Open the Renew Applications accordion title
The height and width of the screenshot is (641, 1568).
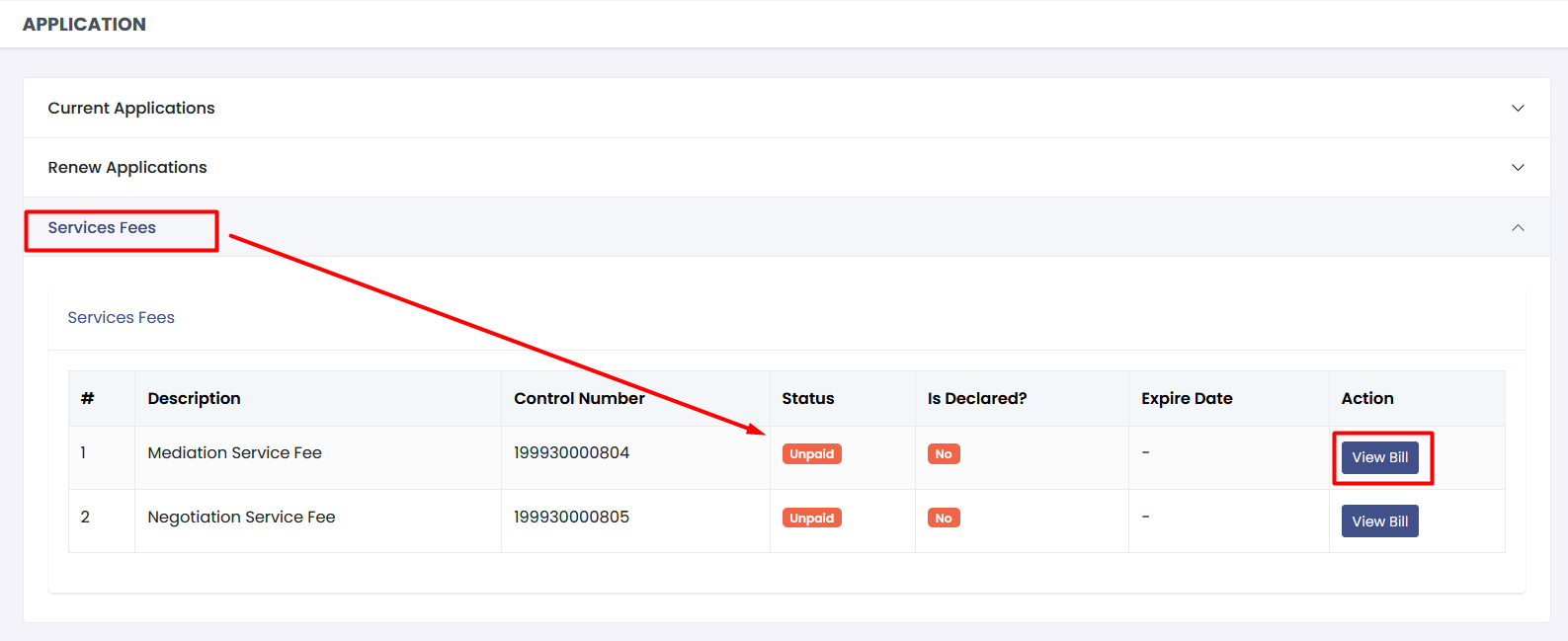pos(127,167)
